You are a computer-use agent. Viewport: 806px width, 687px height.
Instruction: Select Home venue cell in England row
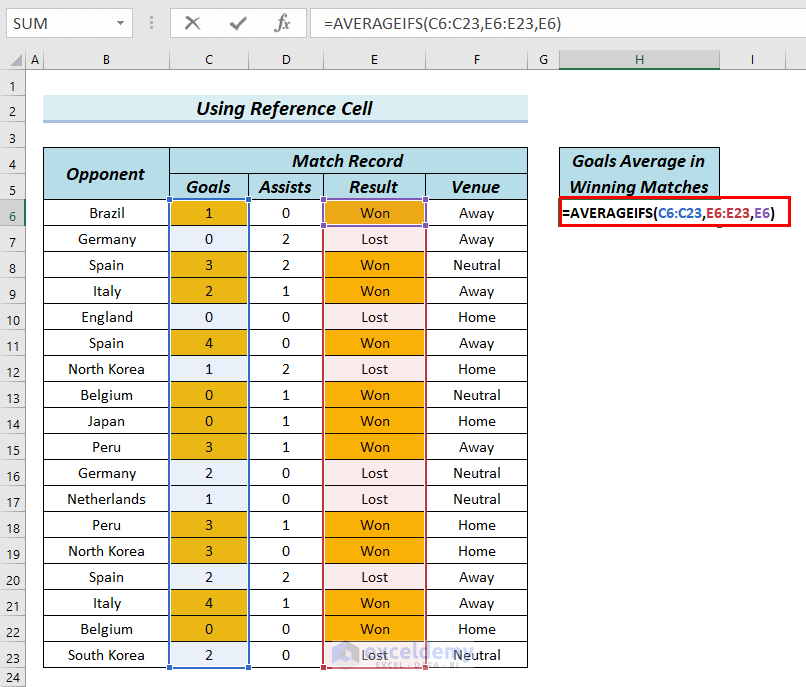477,317
